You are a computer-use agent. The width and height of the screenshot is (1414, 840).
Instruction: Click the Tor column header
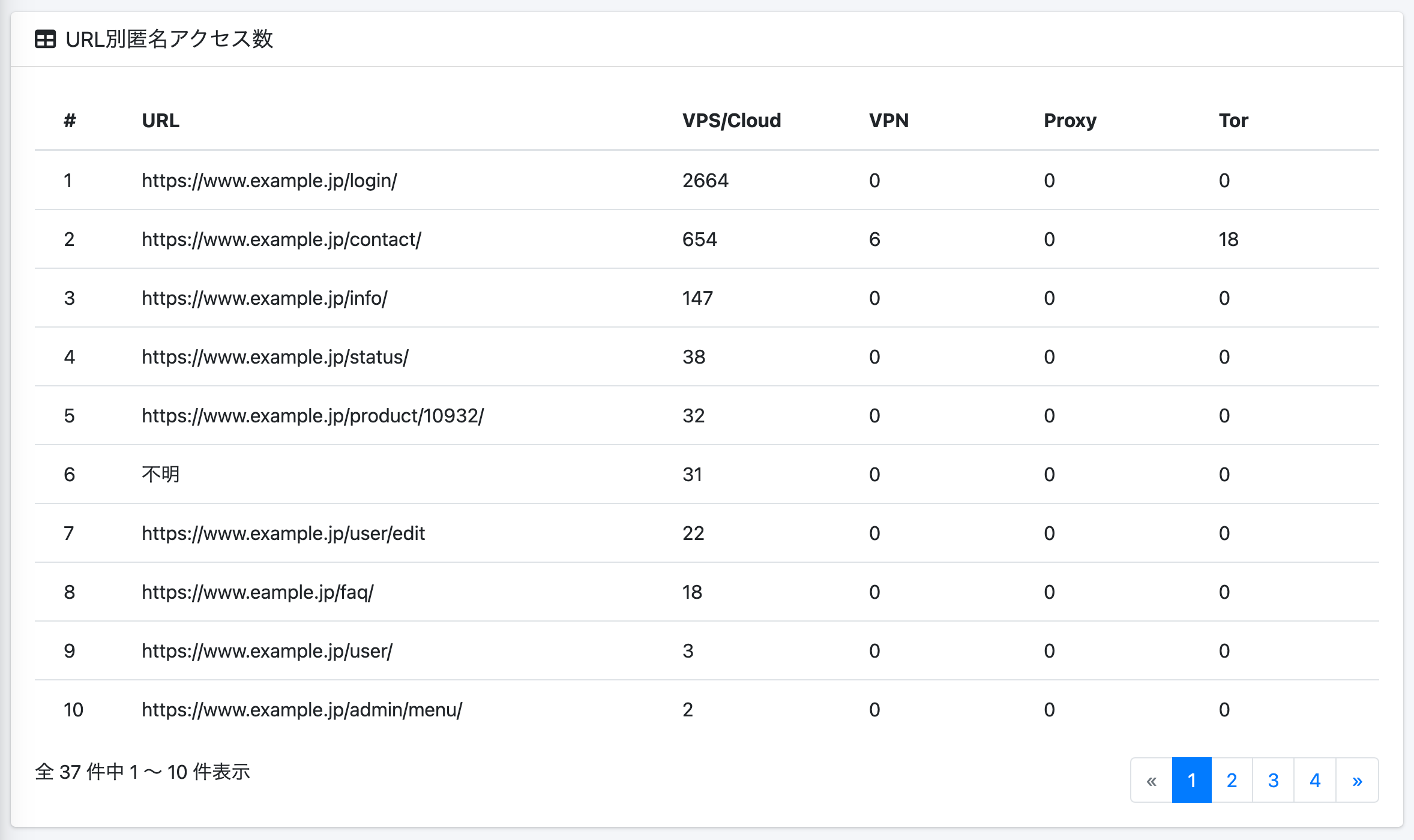click(x=1233, y=121)
